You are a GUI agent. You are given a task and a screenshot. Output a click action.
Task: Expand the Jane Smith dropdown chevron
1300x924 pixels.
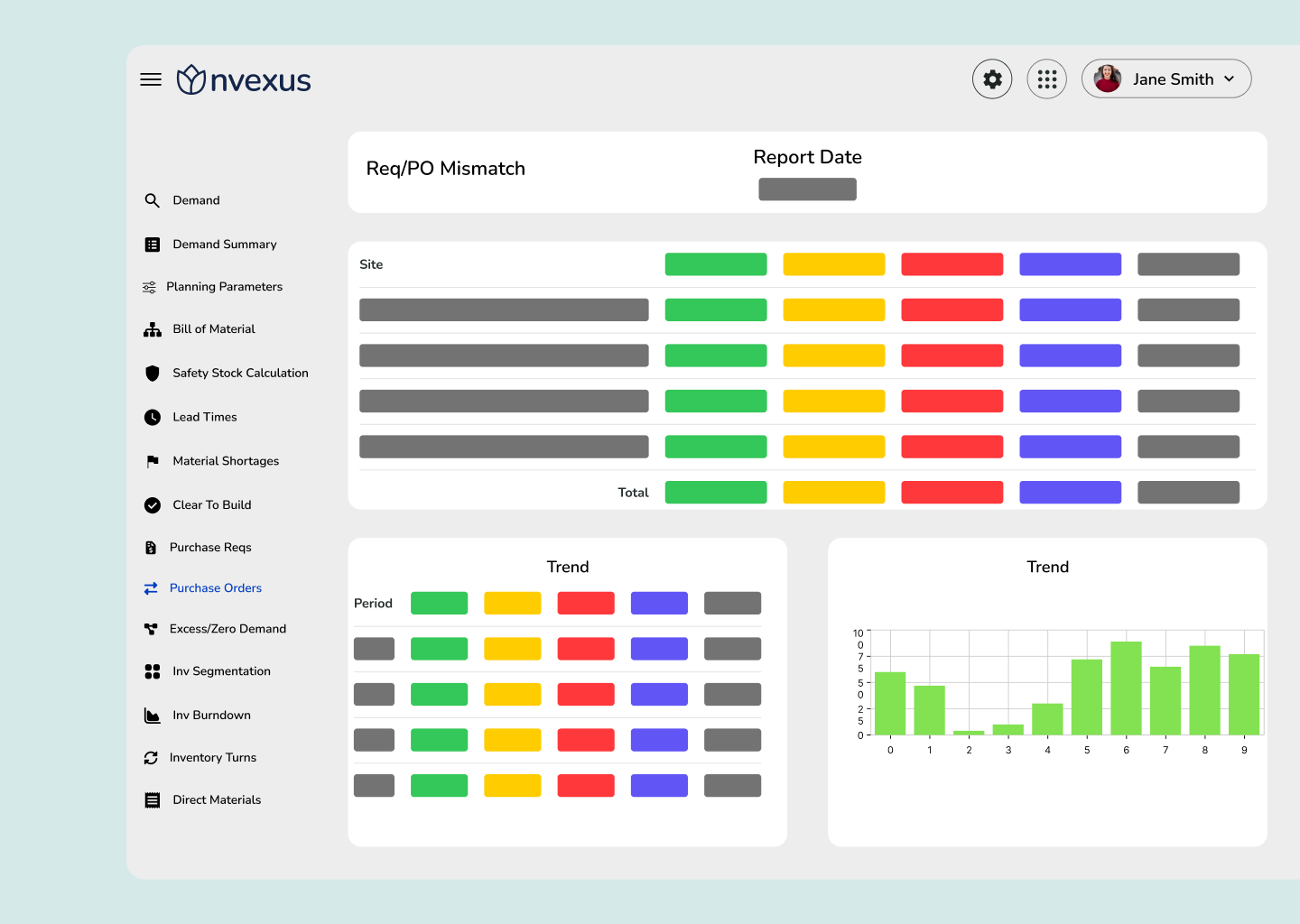click(x=1229, y=79)
